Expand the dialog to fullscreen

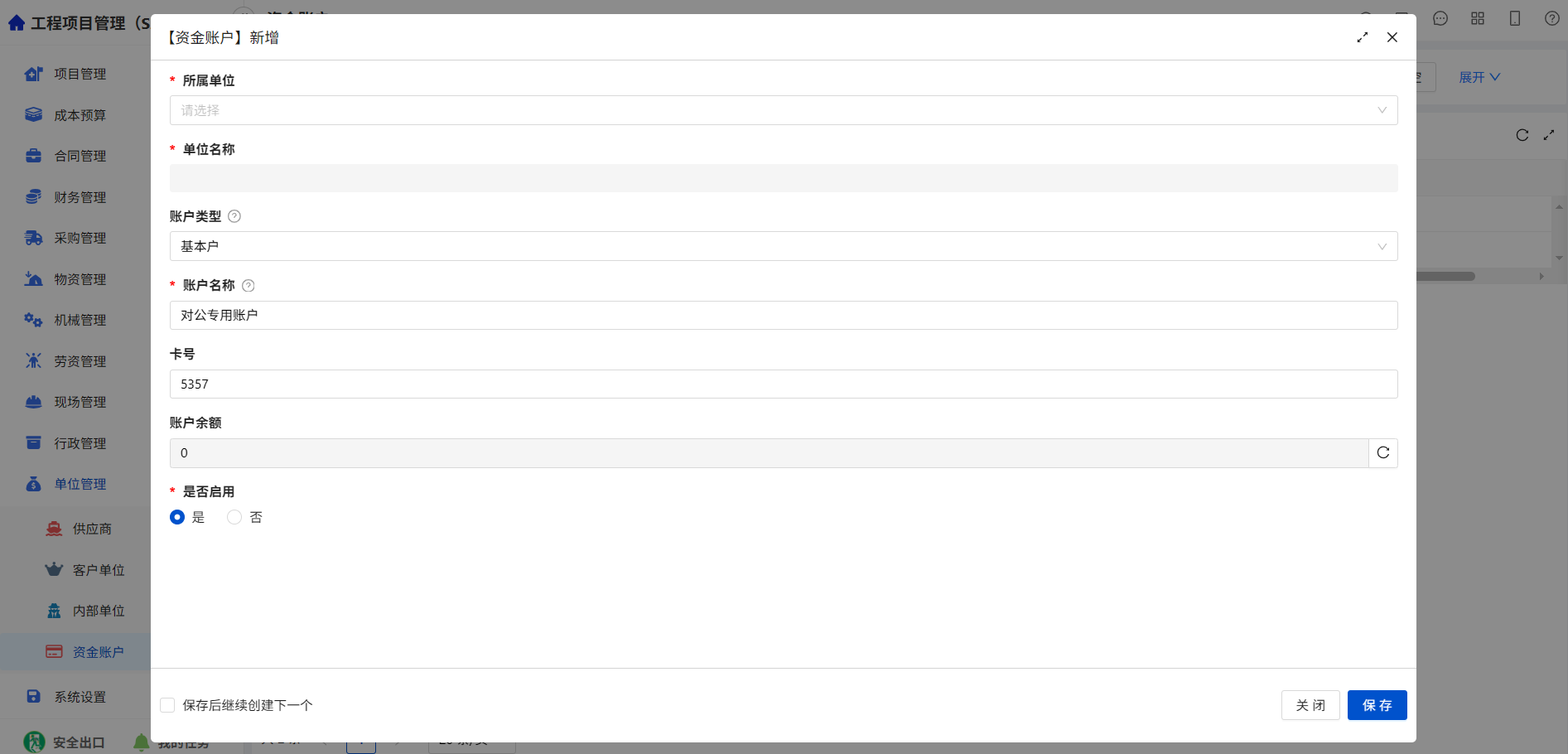(1362, 37)
